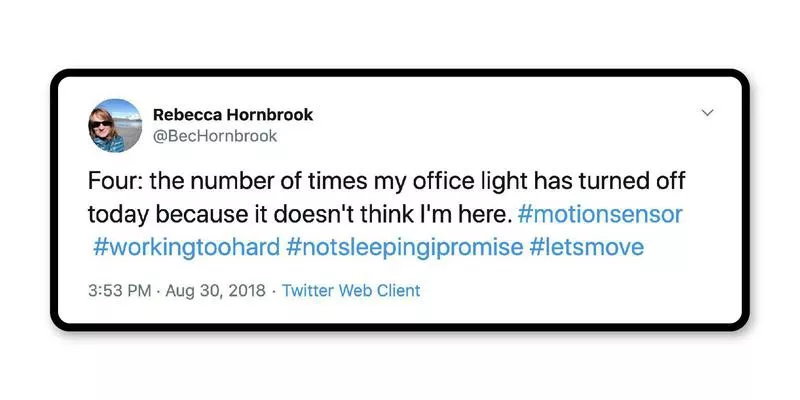Viewport: 800px width, 400px height.
Task: Open the tweet options chevron menu
Action: tap(708, 113)
